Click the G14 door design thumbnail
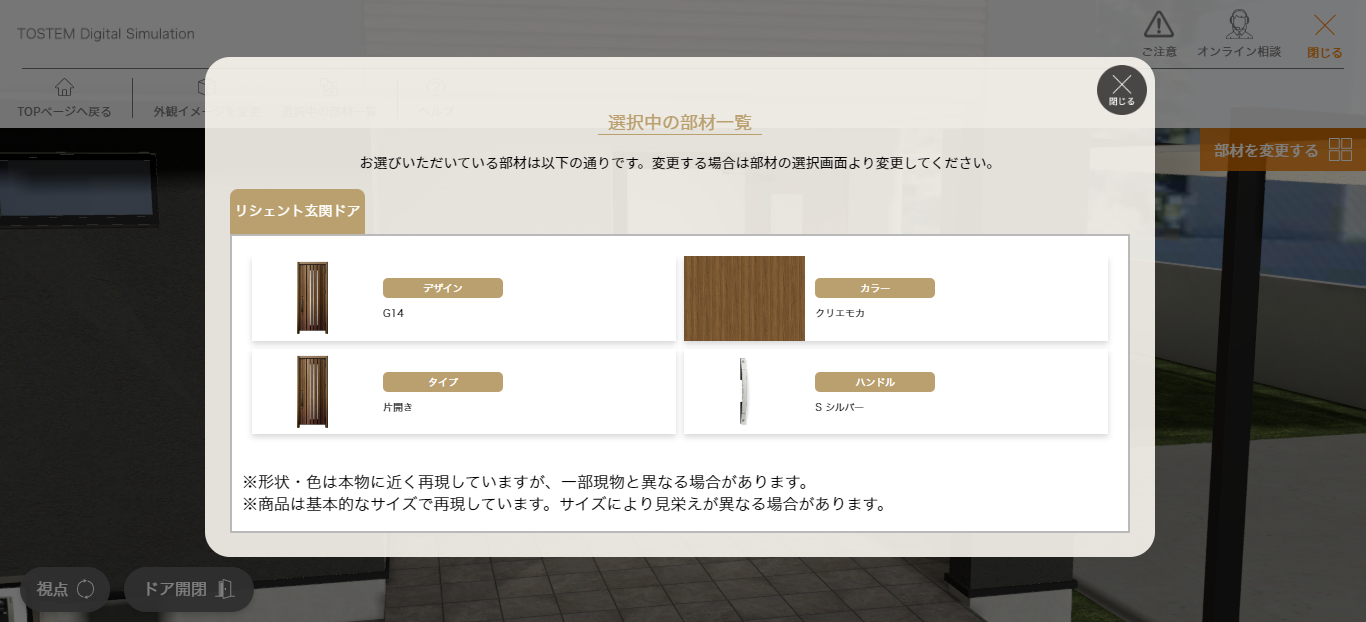The image size is (1366, 622). 310,297
